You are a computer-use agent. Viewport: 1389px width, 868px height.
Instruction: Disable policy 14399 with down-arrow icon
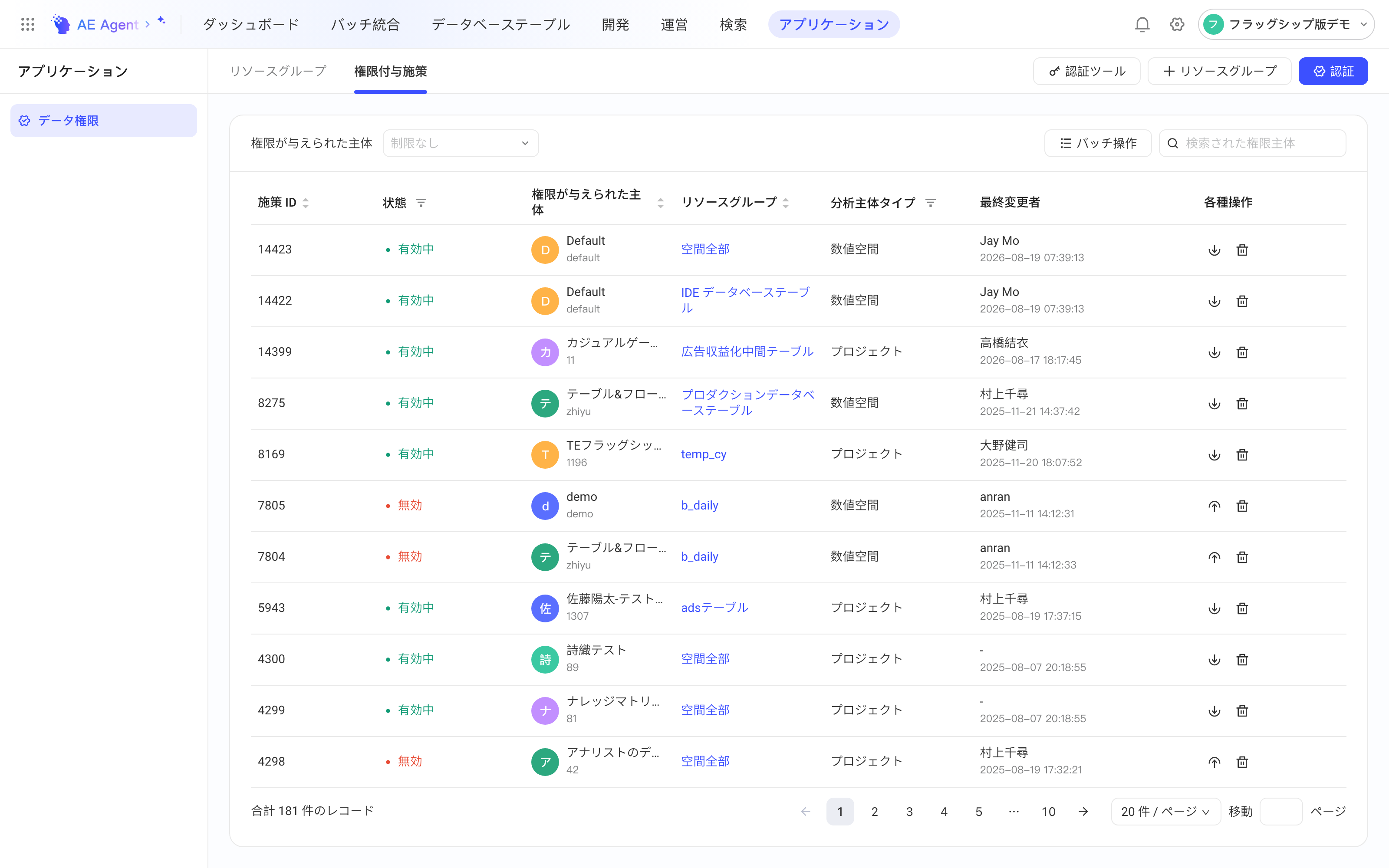tap(1214, 352)
